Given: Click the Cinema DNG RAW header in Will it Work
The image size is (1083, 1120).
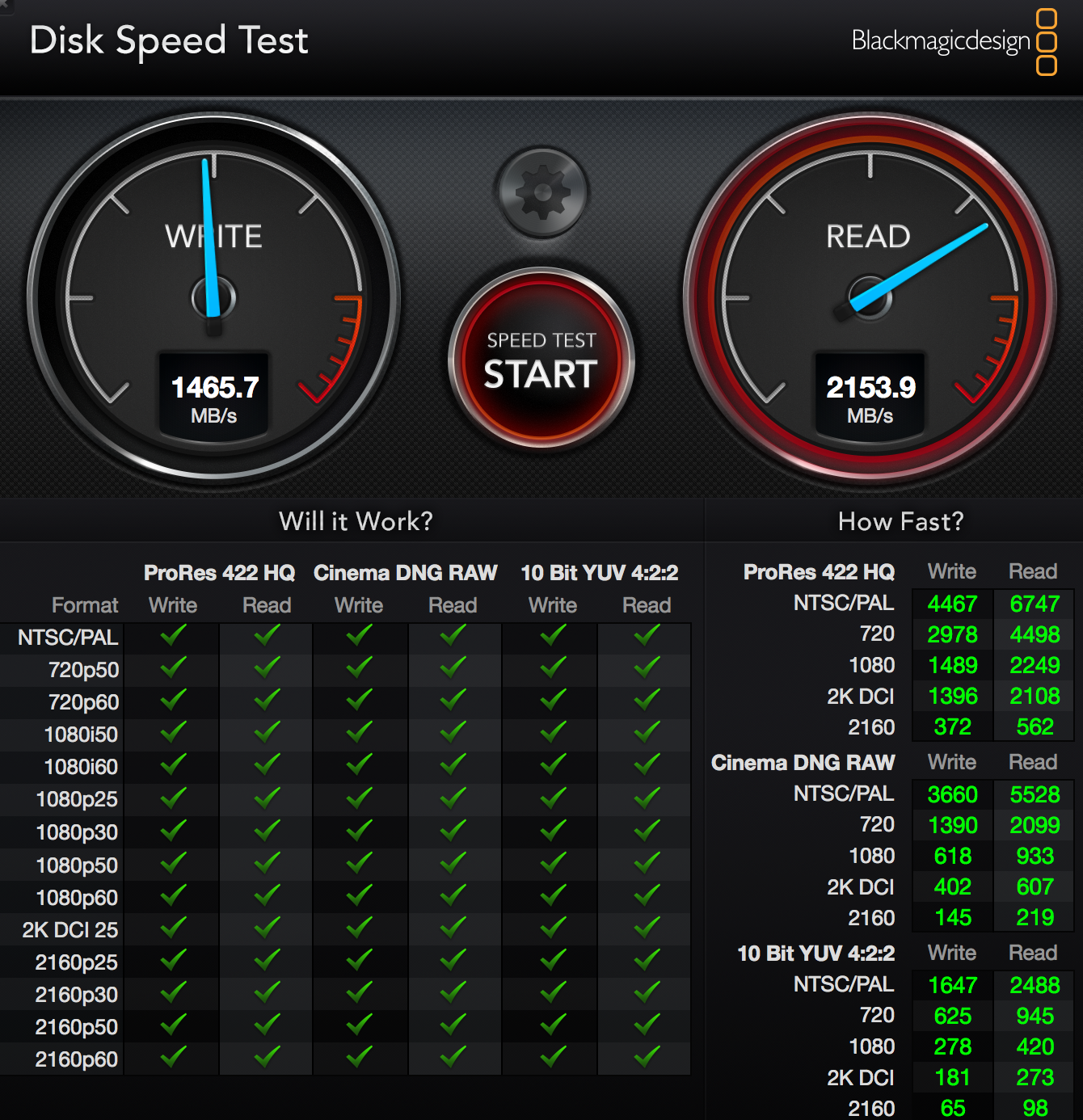Looking at the screenshot, I should pos(405,572).
